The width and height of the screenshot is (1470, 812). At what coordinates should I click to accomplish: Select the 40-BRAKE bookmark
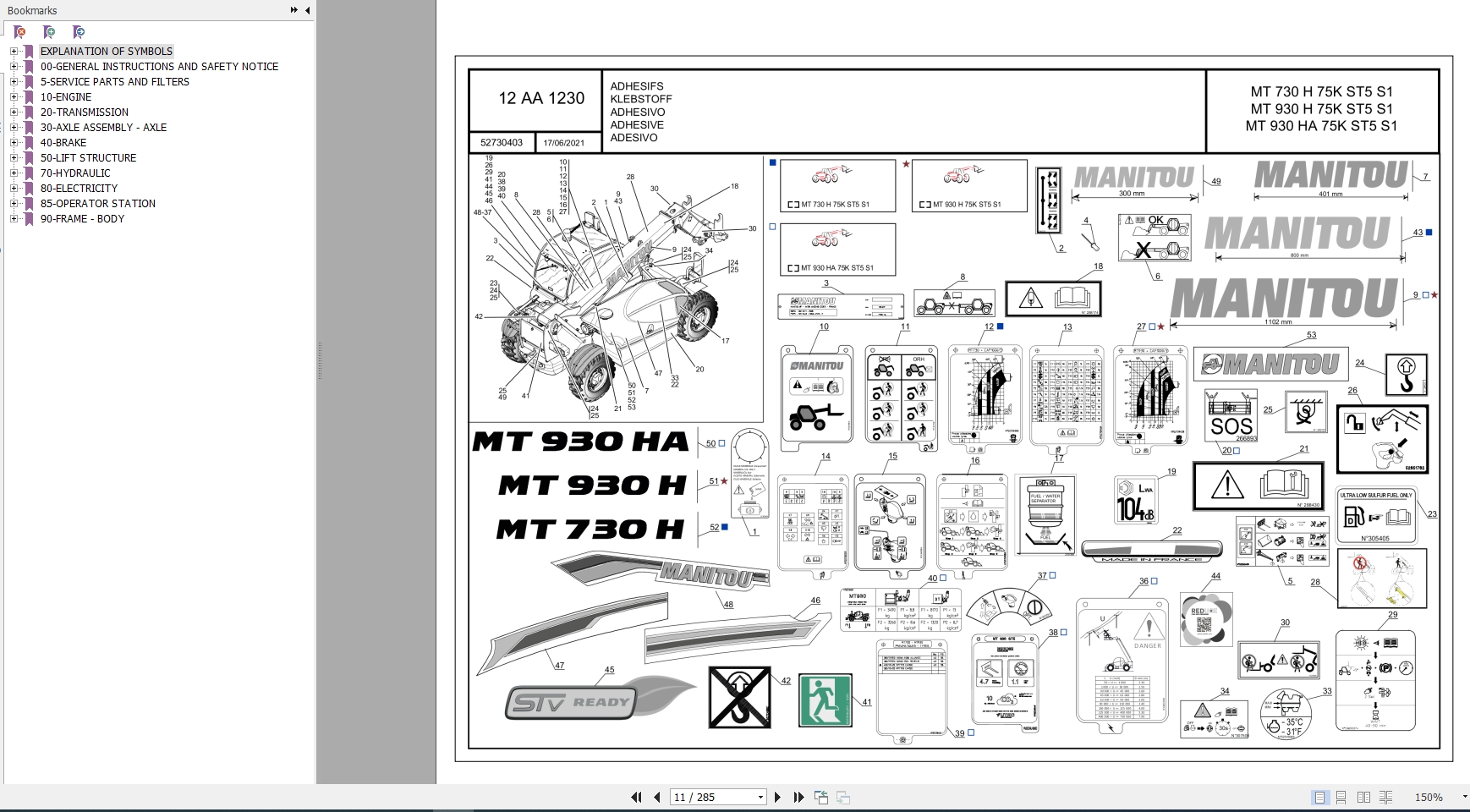point(63,142)
